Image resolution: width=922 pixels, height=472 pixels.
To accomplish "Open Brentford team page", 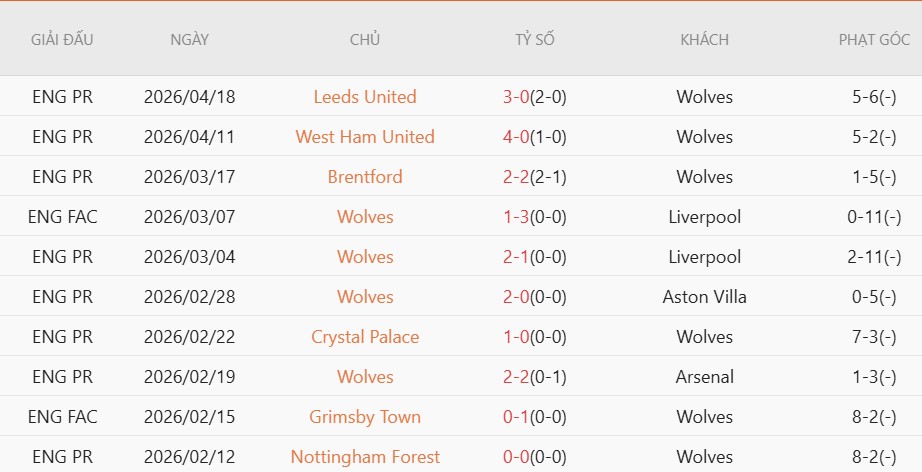I will (364, 177).
